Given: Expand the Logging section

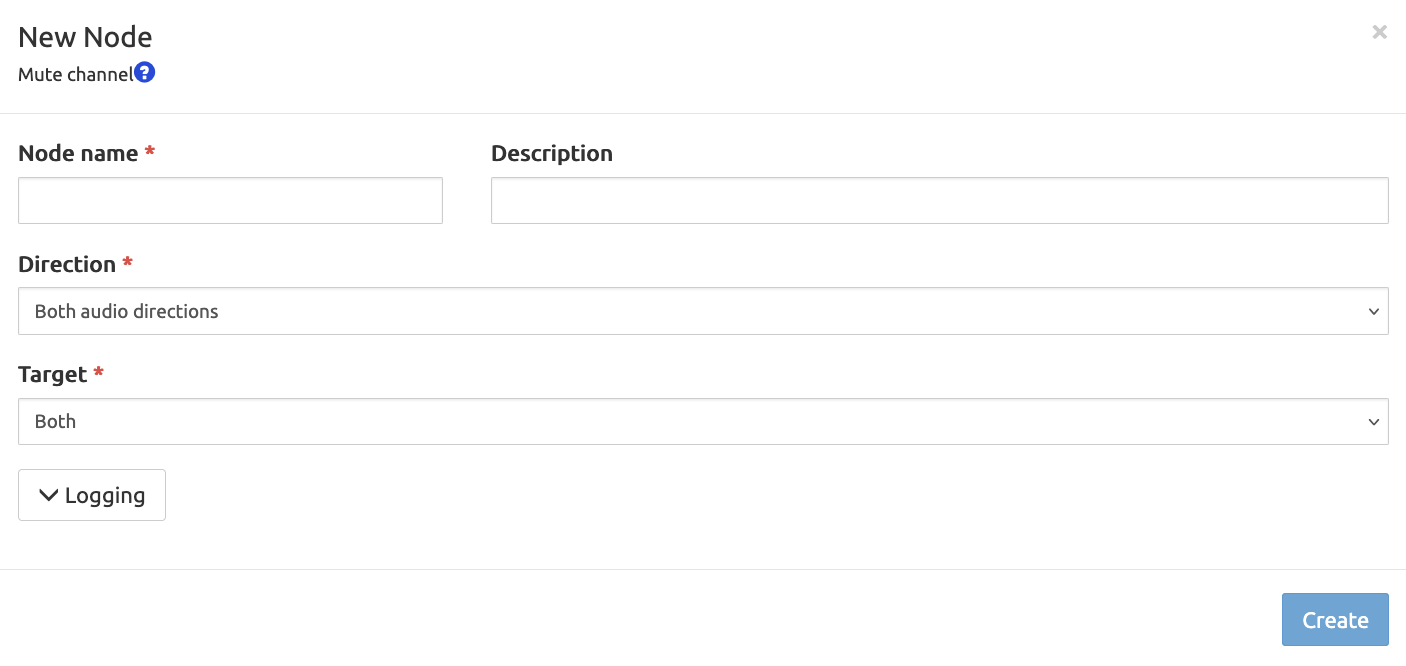Looking at the screenshot, I should pos(92,495).
